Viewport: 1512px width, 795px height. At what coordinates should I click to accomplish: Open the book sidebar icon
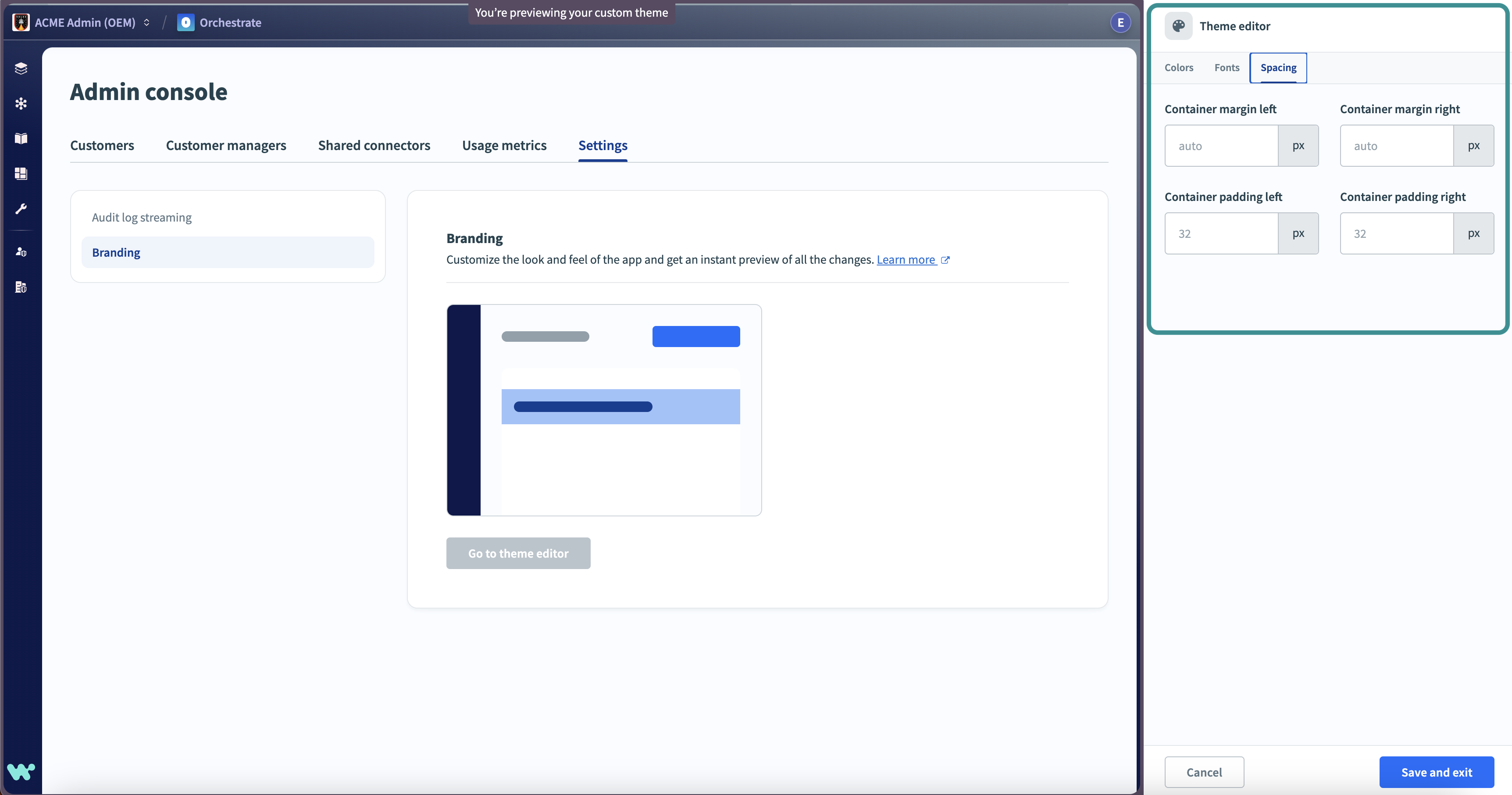21,139
